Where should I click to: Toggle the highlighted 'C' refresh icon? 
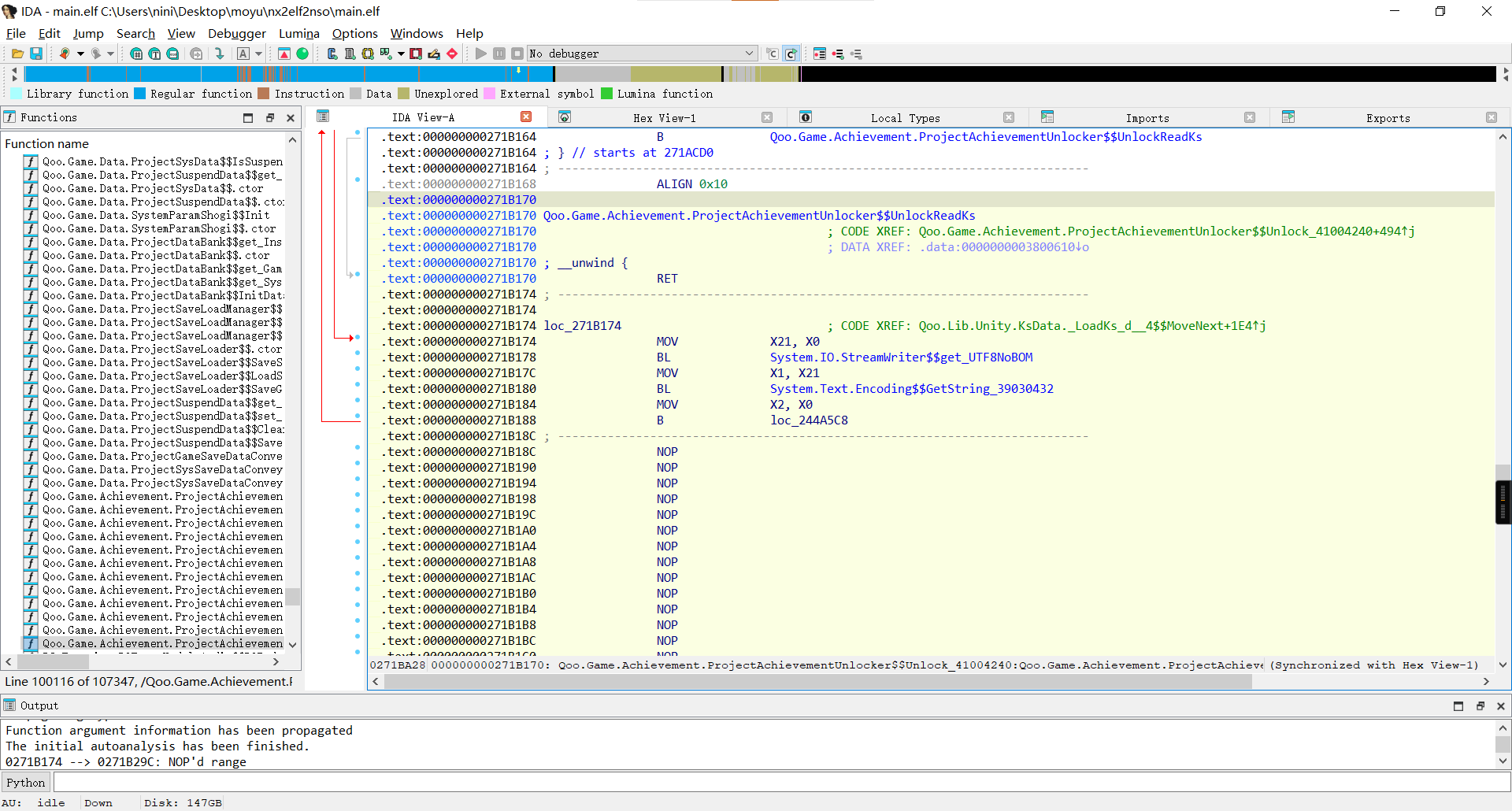(x=791, y=54)
